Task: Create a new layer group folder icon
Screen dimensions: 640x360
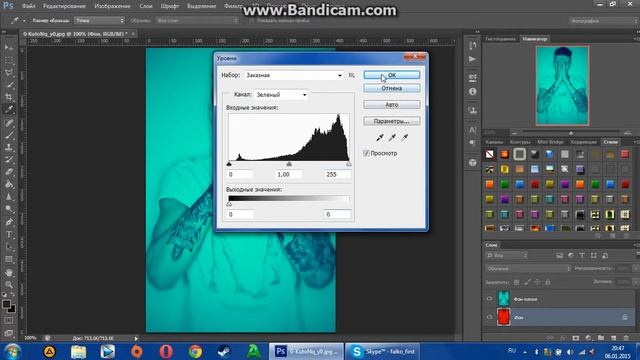Action: pos(601,338)
